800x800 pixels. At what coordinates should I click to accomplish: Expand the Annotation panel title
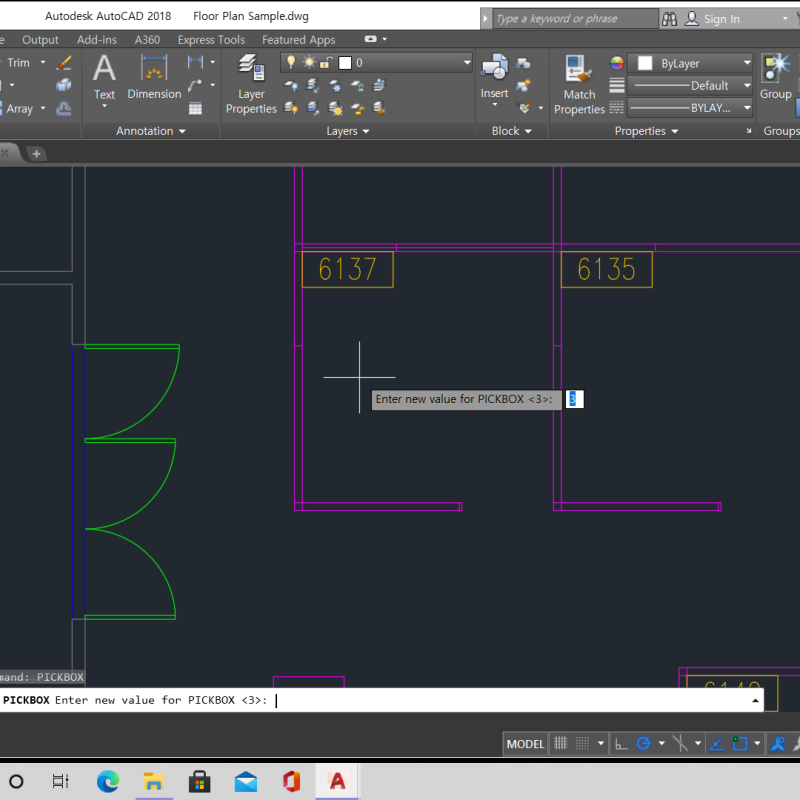pyautogui.click(x=151, y=131)
